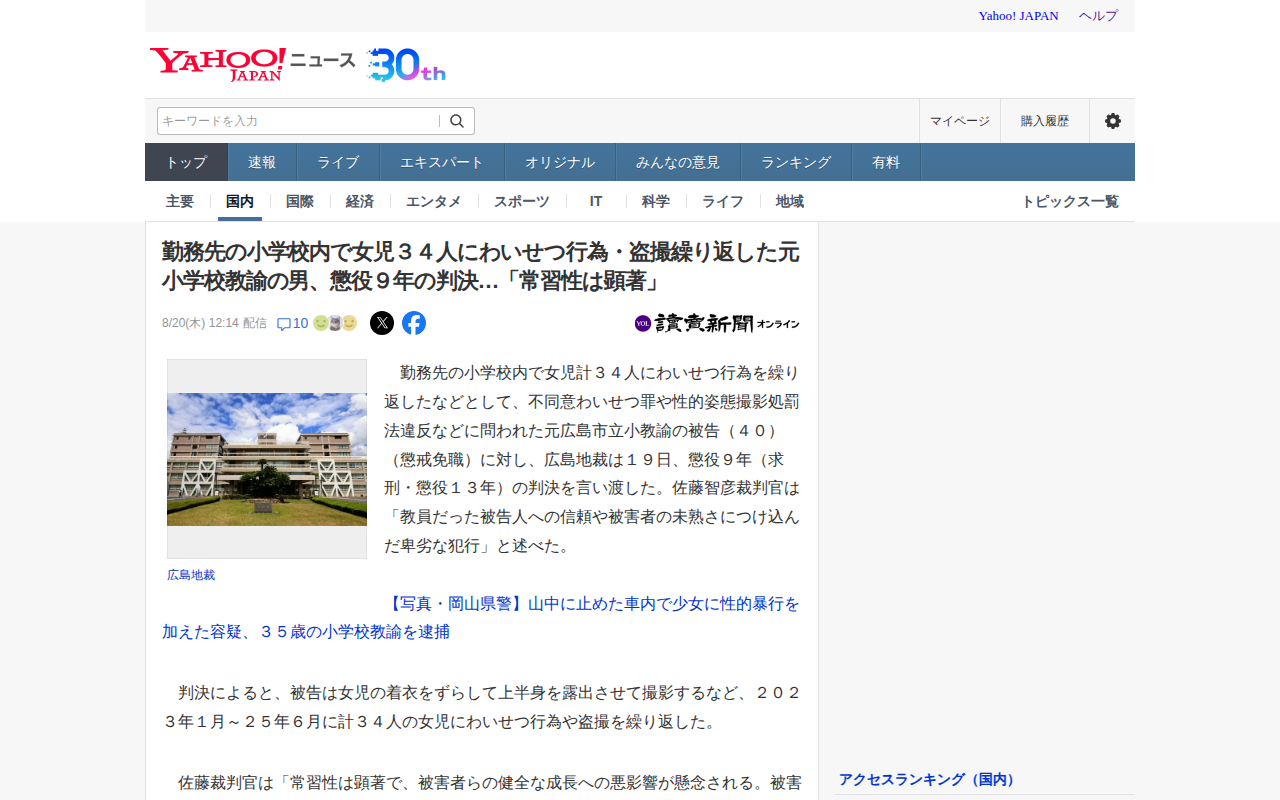This screenshot has width=1280, height=800.
Task: Switch to the IT category
Action: 596,201
